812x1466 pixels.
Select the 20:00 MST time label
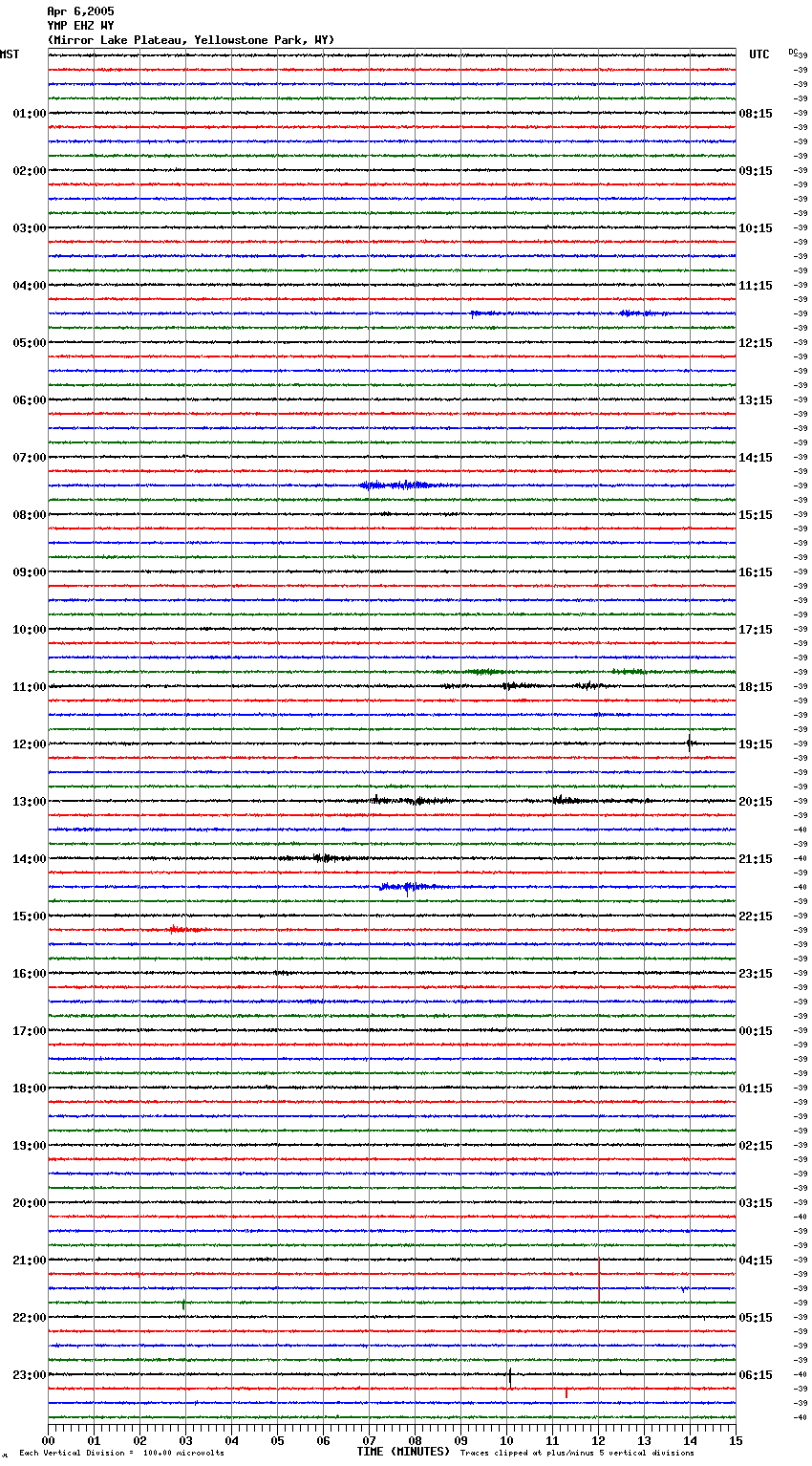30,1203
